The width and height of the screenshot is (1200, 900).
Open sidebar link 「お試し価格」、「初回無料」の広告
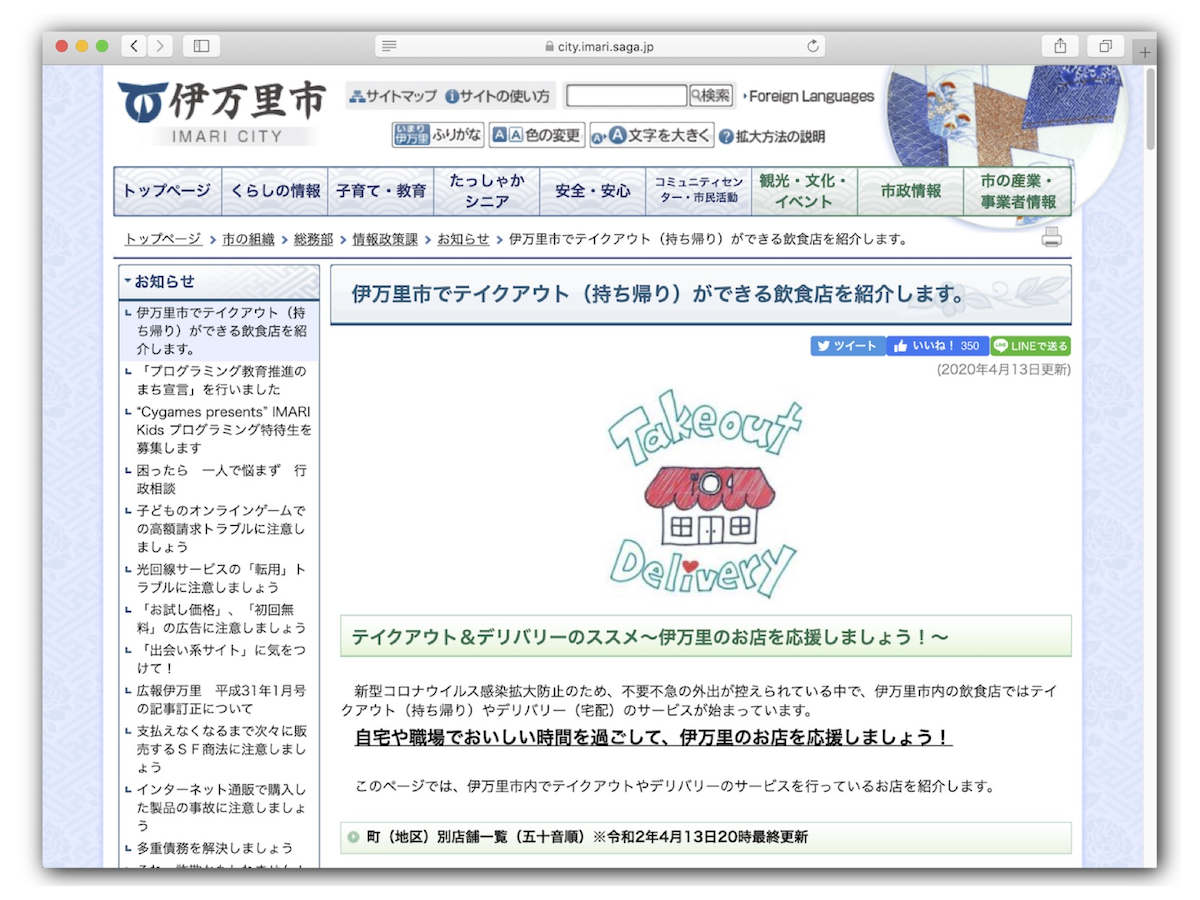click(222, 618)
